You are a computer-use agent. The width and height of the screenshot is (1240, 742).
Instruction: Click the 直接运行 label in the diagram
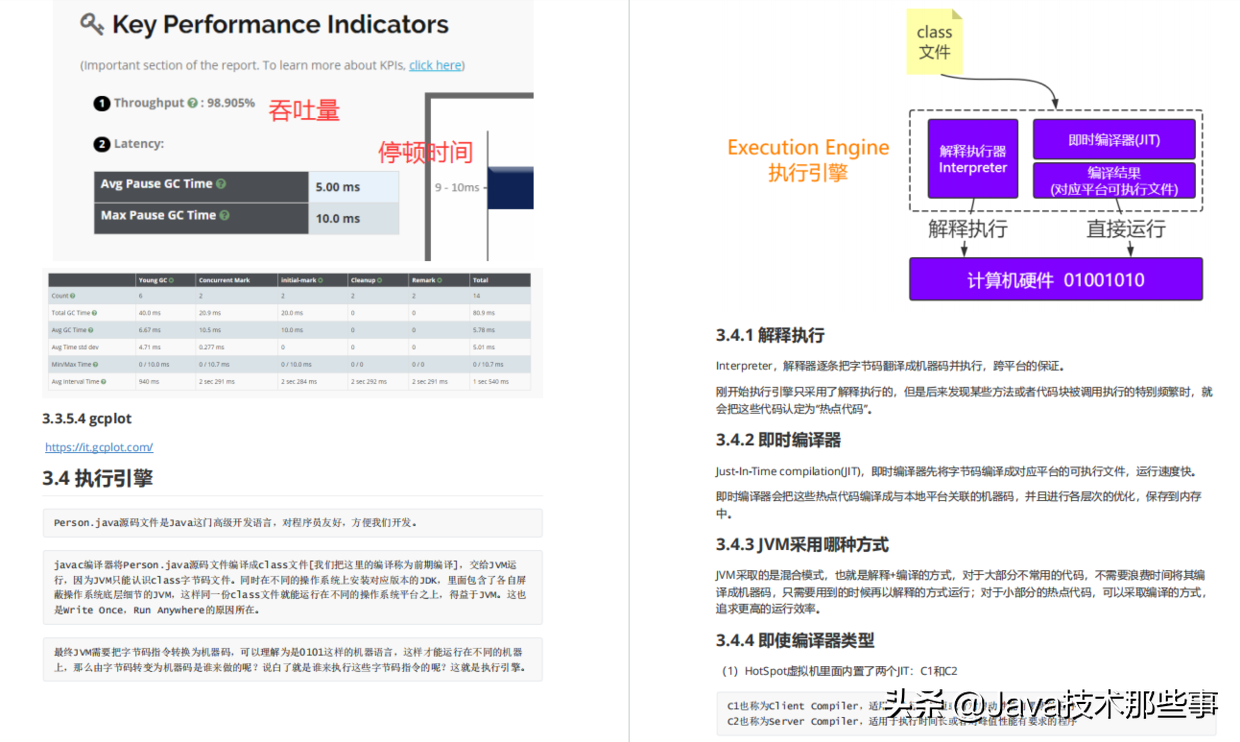(x=1126, y=229)
